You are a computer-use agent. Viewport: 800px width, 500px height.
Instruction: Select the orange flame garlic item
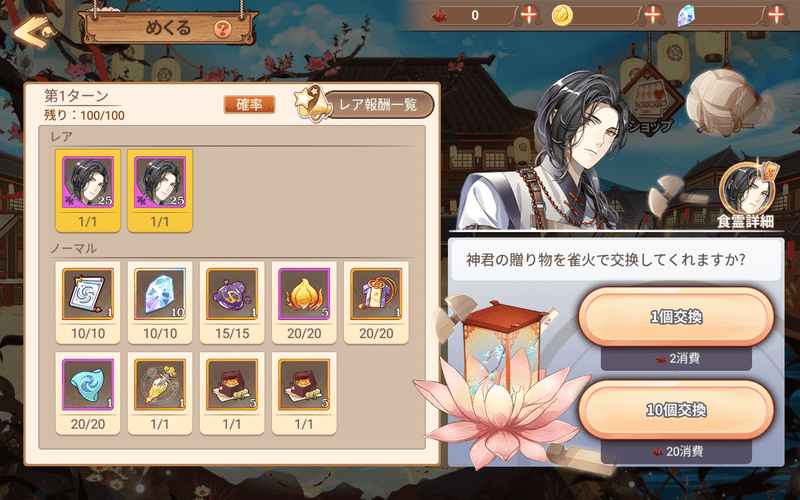[304, 303]
